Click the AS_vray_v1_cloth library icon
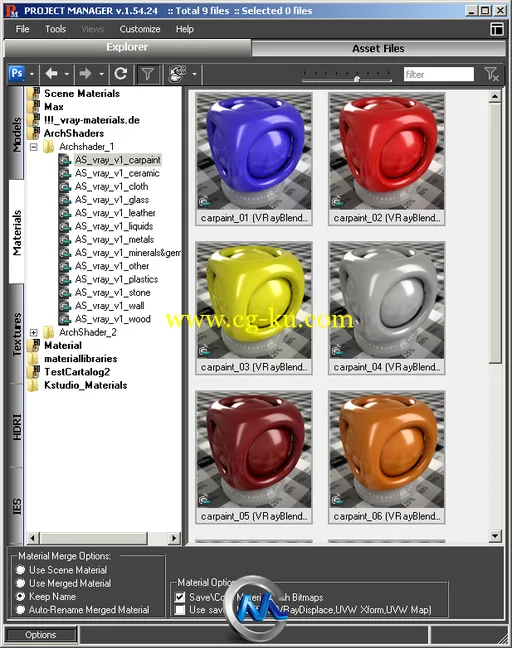Image resolution: width=512 pixels, height=648 pixels. [x=65, y=186]
